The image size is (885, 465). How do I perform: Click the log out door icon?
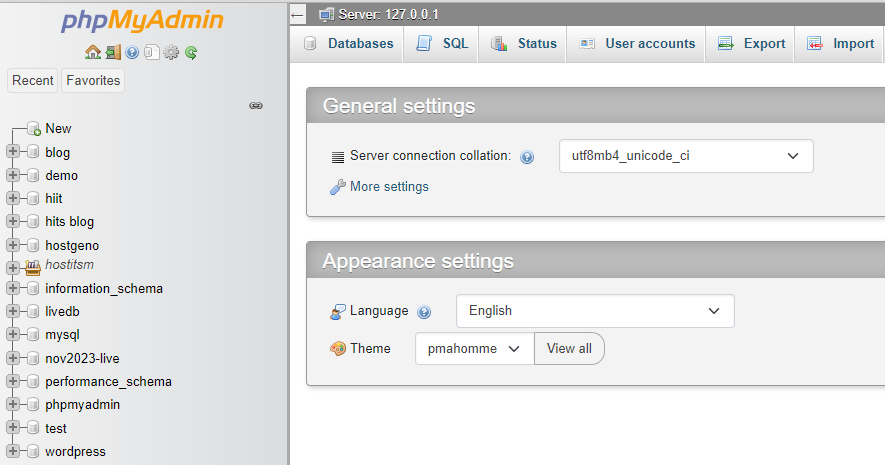[x=113, y=52]
